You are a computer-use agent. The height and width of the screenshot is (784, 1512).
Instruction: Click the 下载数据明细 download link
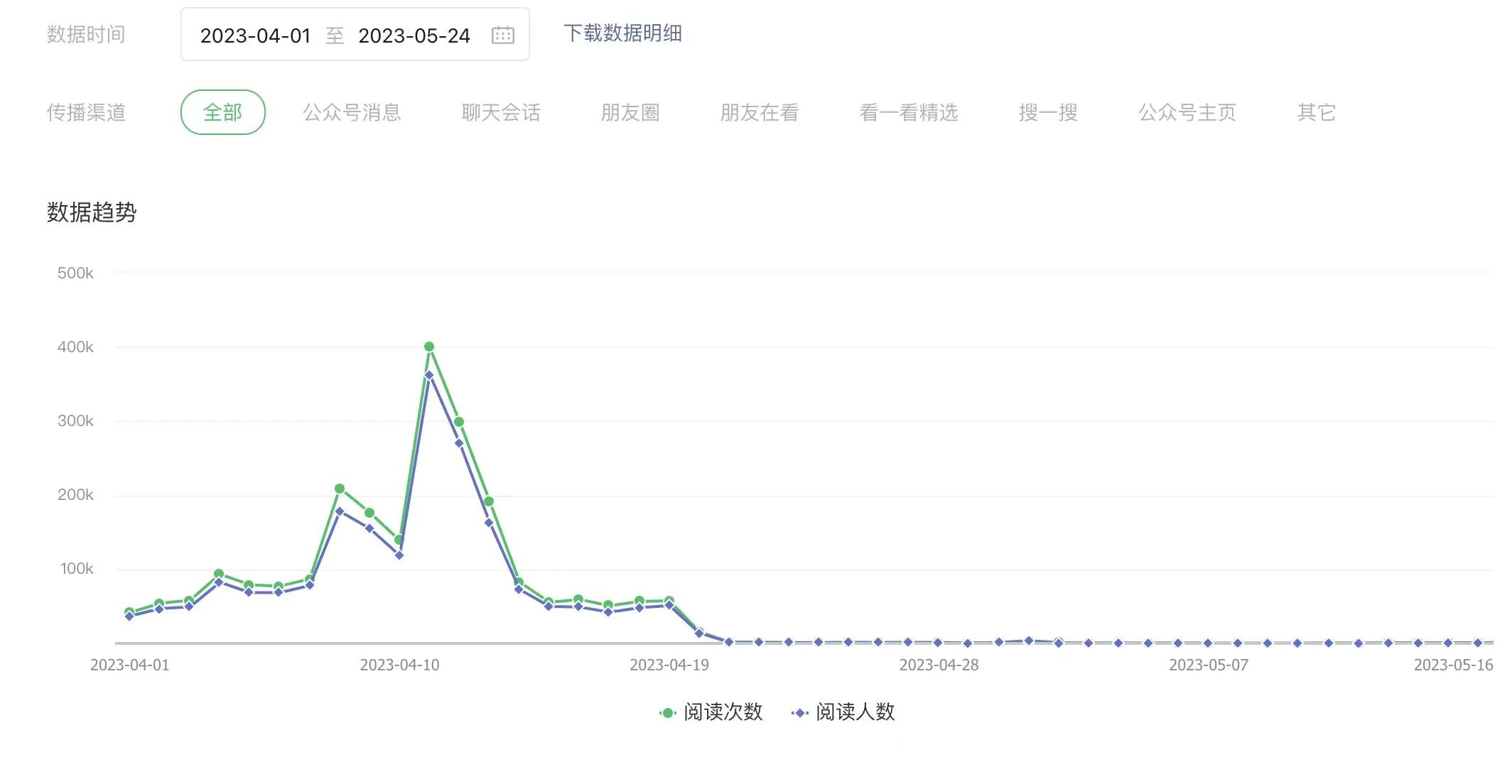622,33
